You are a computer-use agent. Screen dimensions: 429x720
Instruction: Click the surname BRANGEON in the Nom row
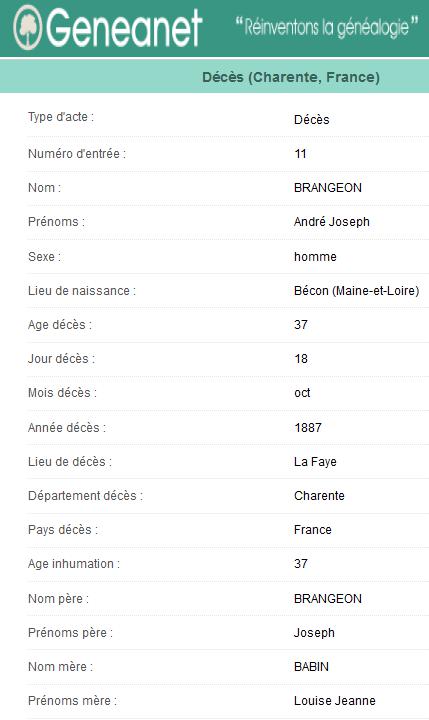point(328,188)
